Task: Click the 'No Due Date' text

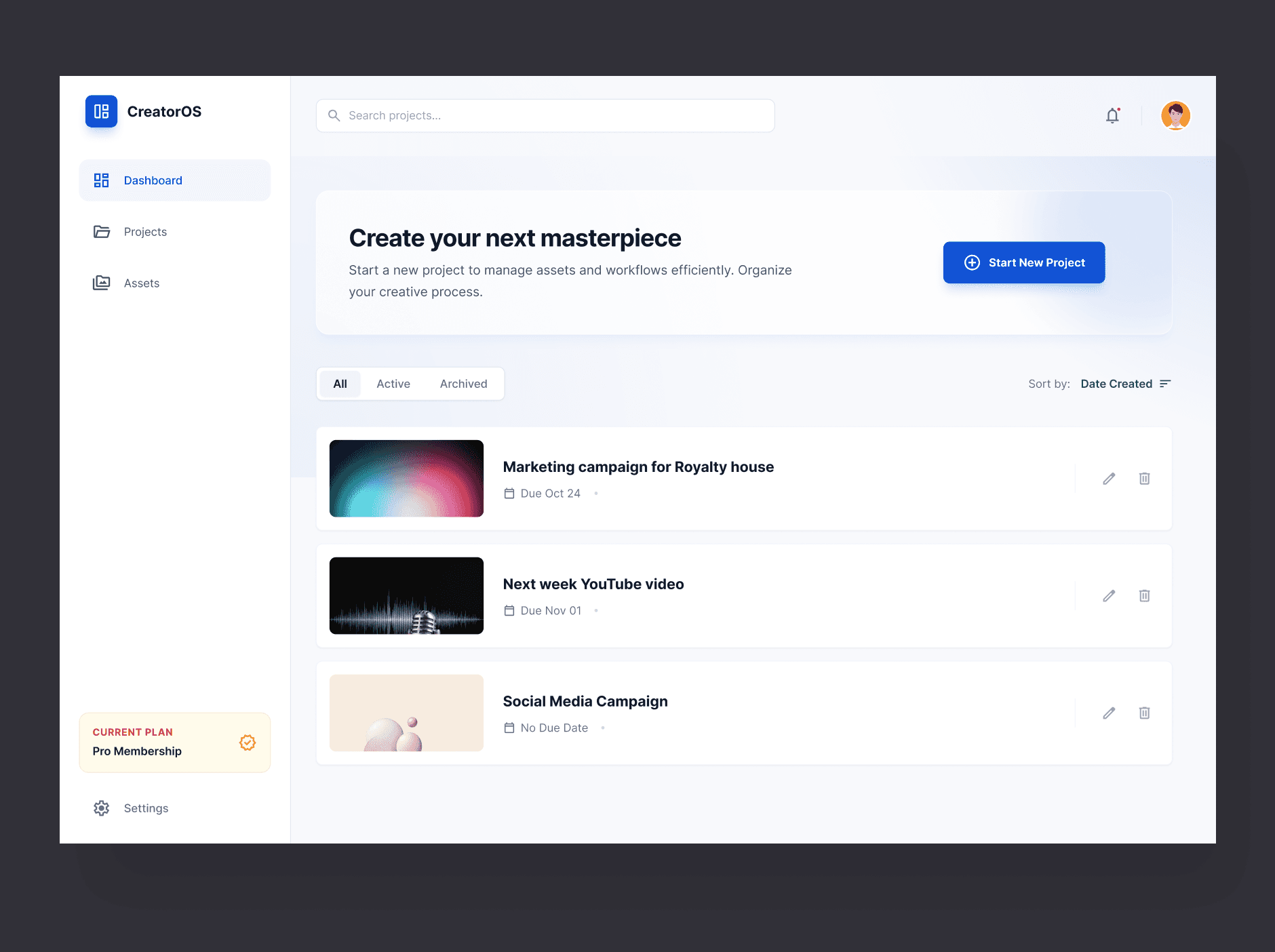Action: coord(554,728)
